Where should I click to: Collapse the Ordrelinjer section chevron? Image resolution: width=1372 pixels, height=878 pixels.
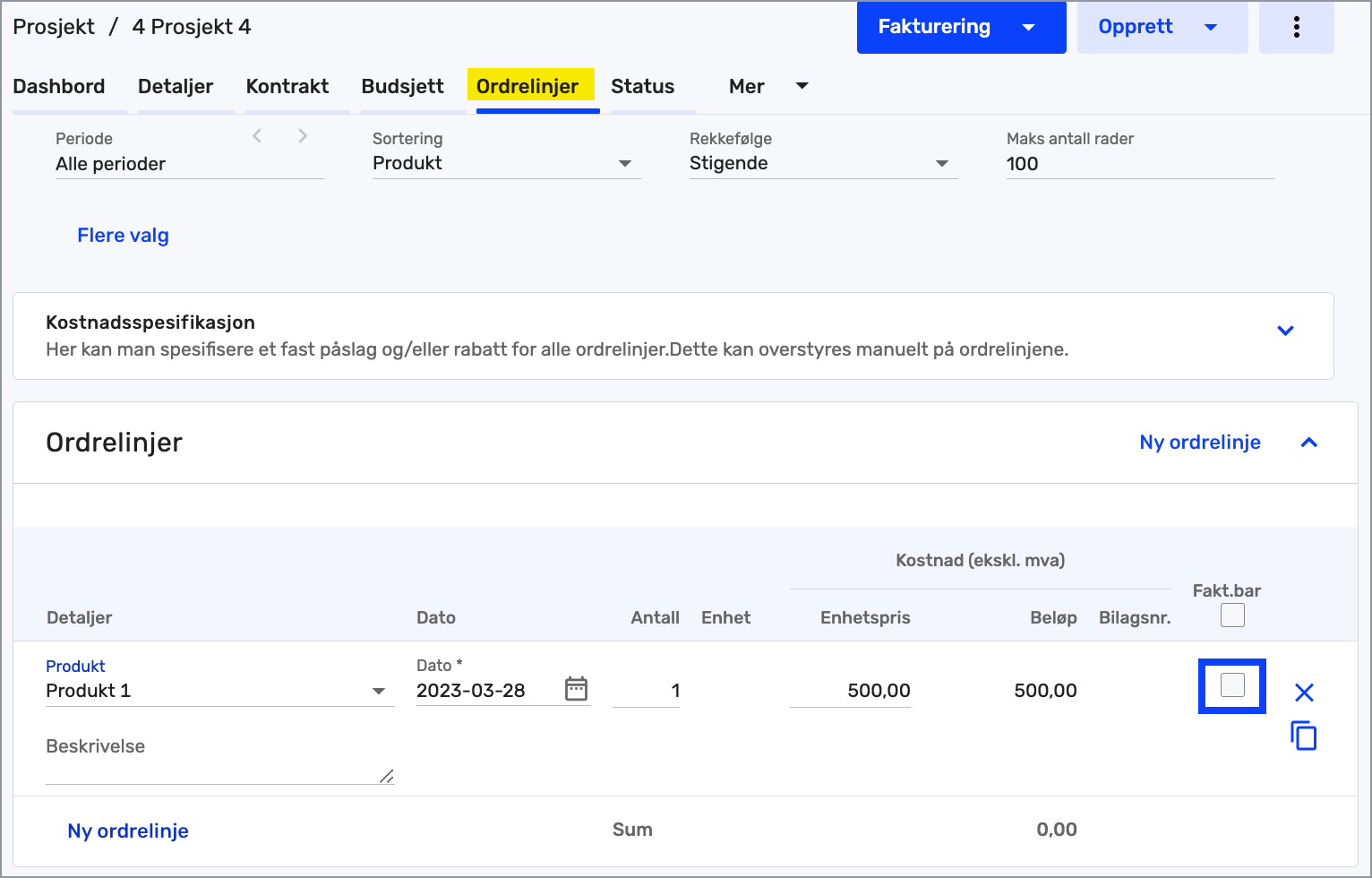1308,443
